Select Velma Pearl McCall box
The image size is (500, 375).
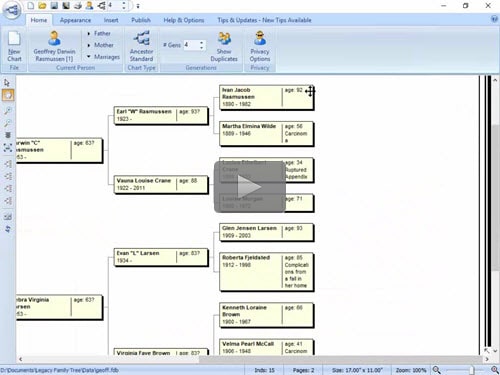click(x=266, y=347)
